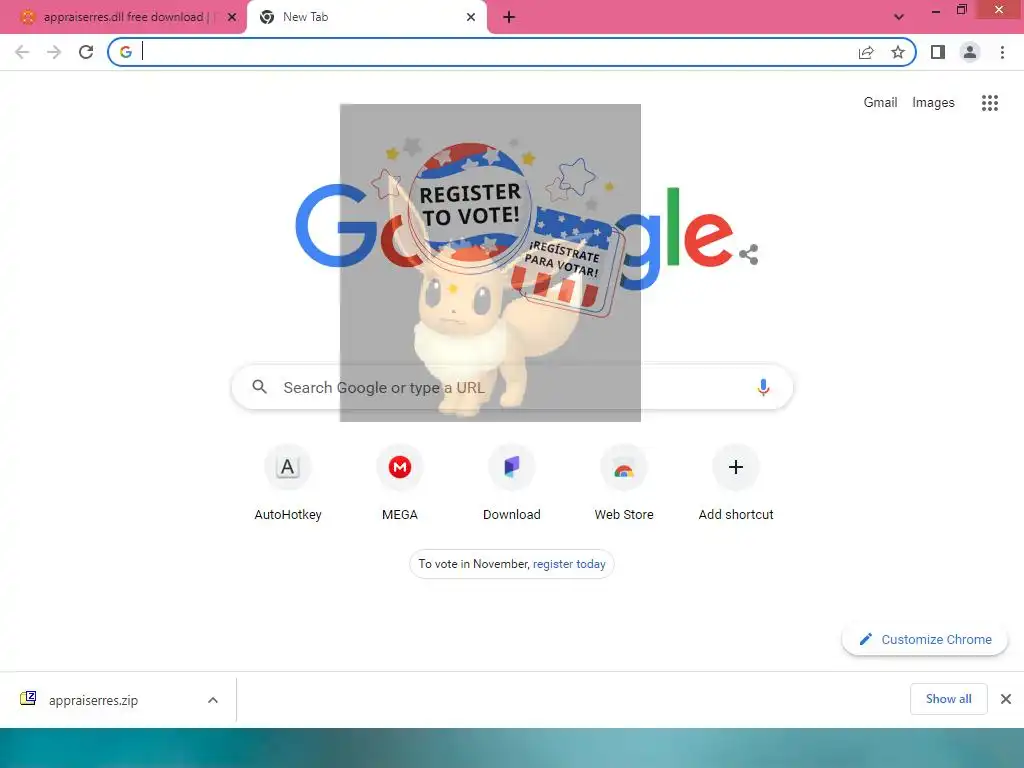Switch to the appraiserres.dll free download tab
The image size is (1024, 768).
click(x=123, y=17)
